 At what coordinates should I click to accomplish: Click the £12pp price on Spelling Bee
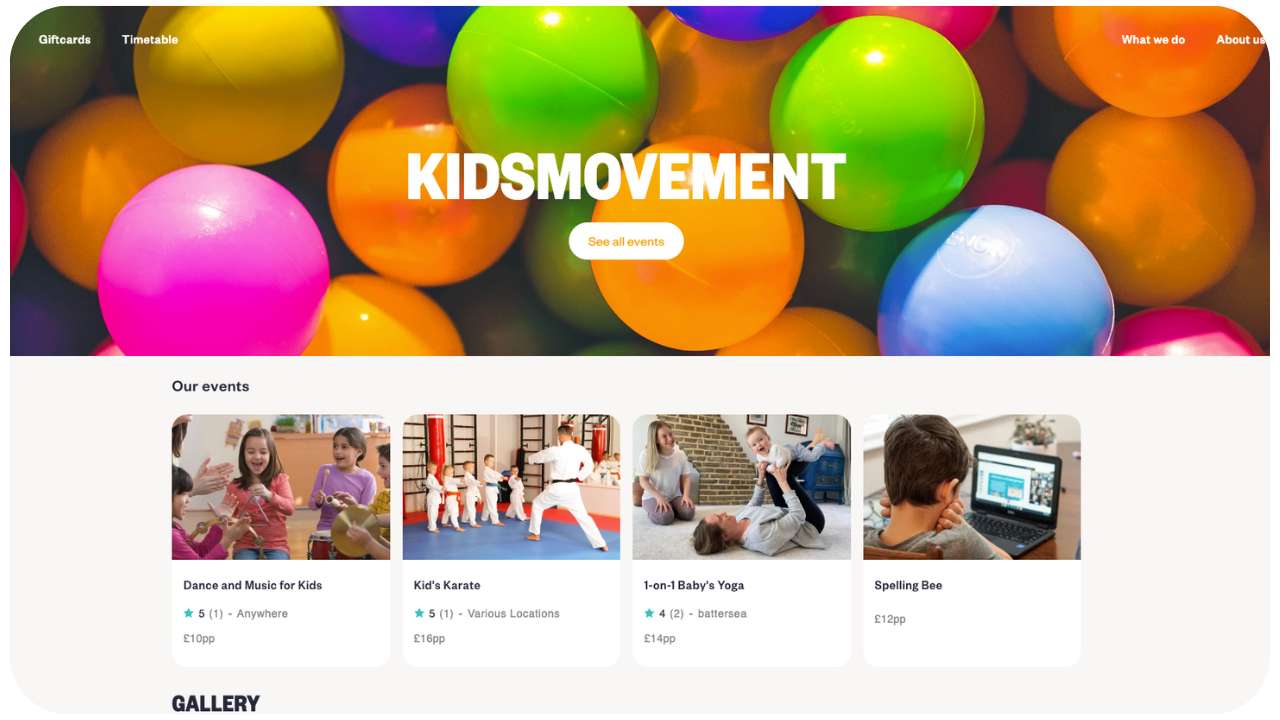click(x=890, y=619)
